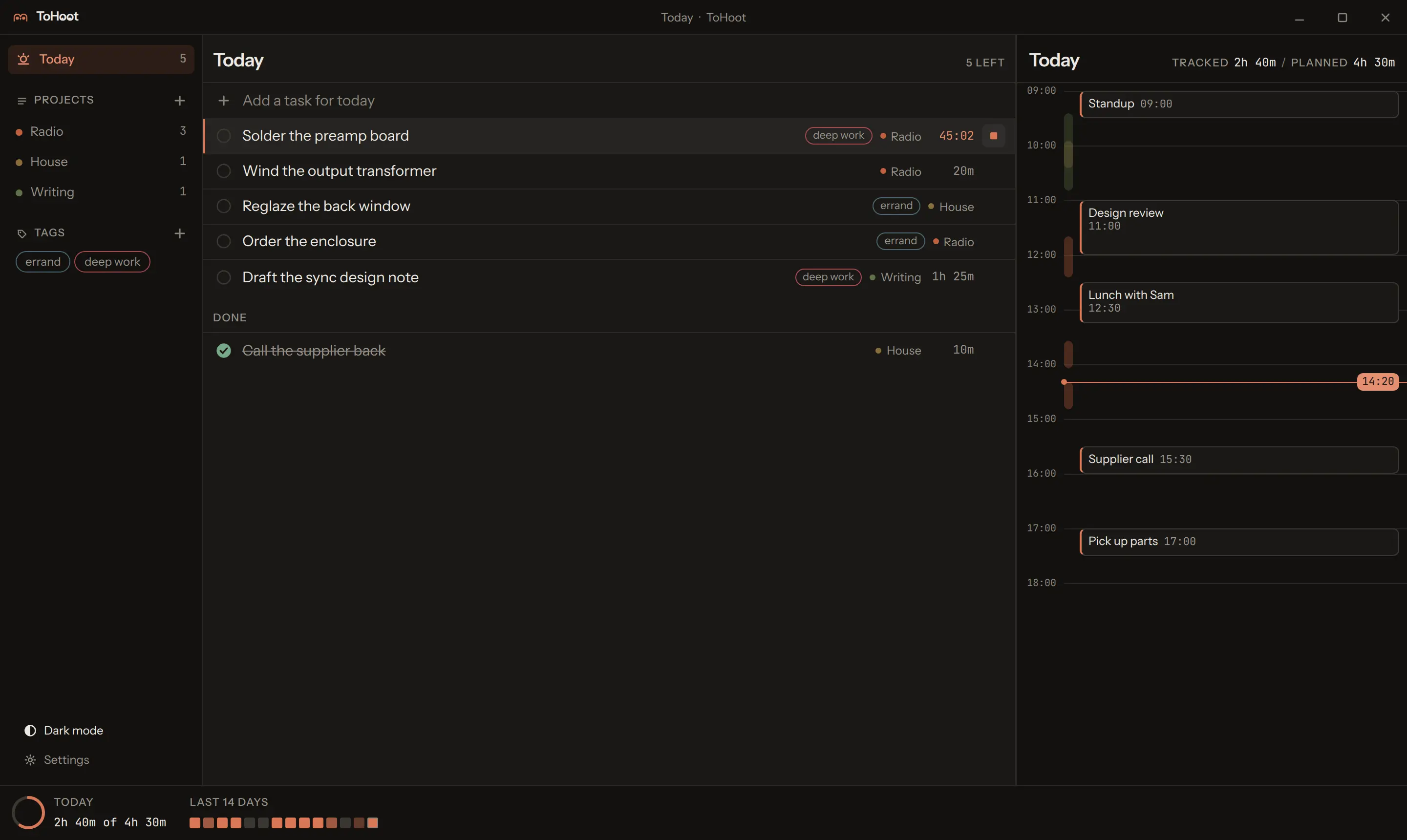The image size is (1407, 840).
Task: Open the Today view in the sidebar
Action: 101,59
